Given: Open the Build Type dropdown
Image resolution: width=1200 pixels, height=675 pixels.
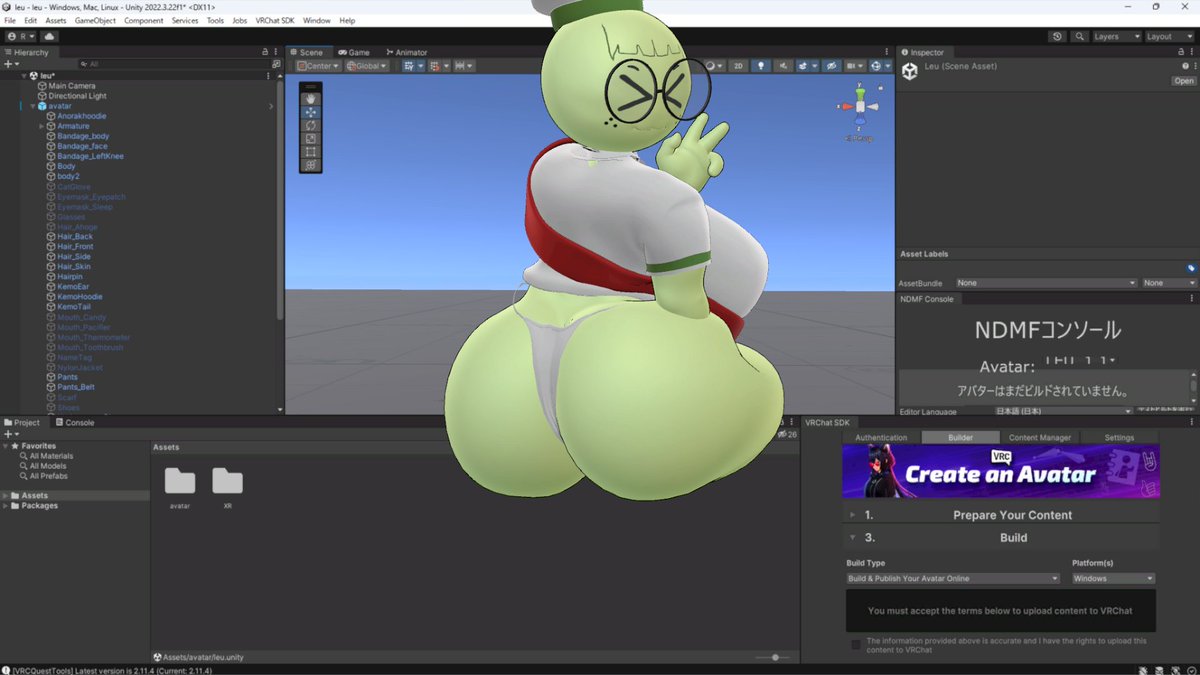Looking at the screenshot, I should point(953,578).
